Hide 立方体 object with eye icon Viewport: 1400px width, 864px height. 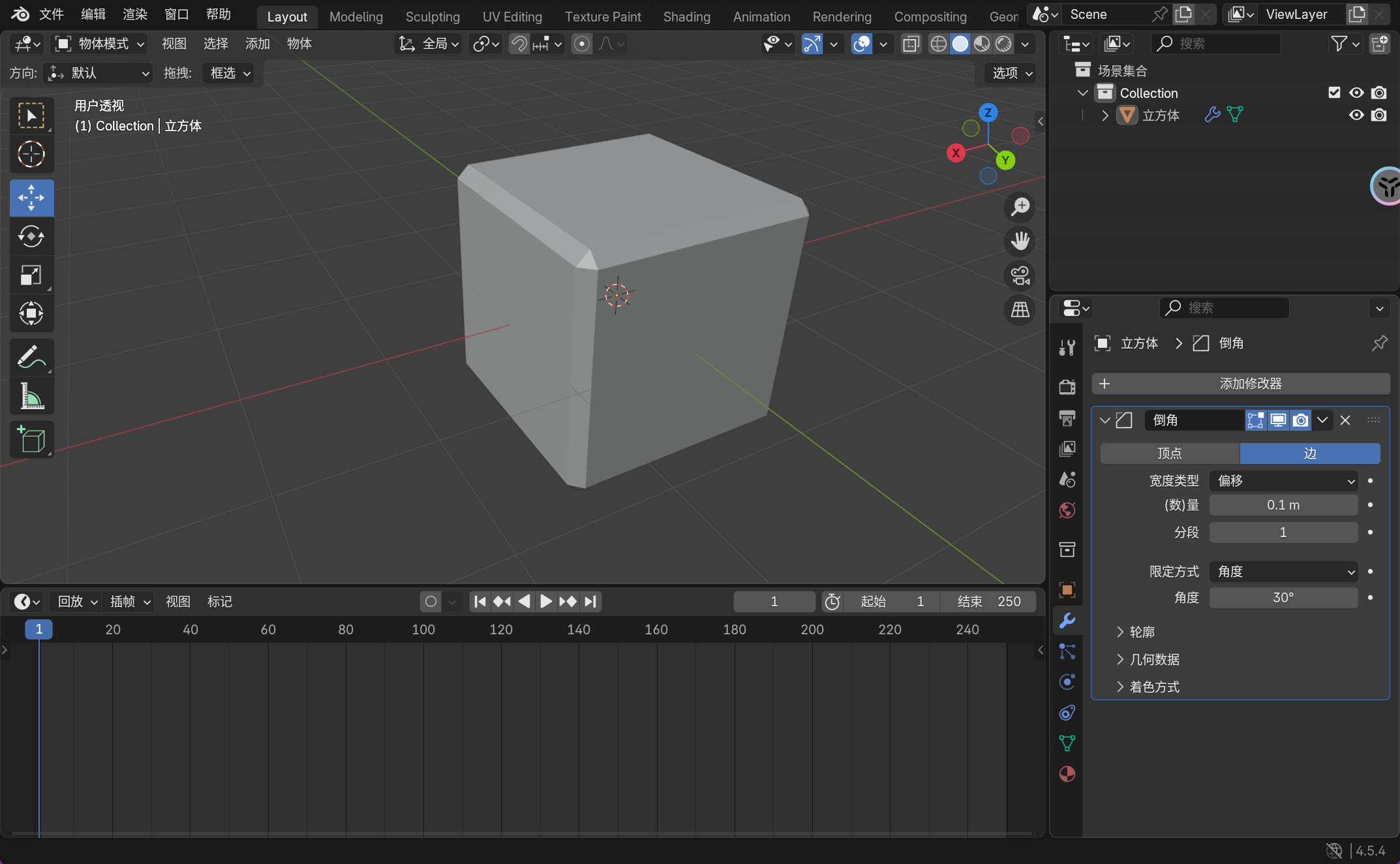coord(1356,116)
